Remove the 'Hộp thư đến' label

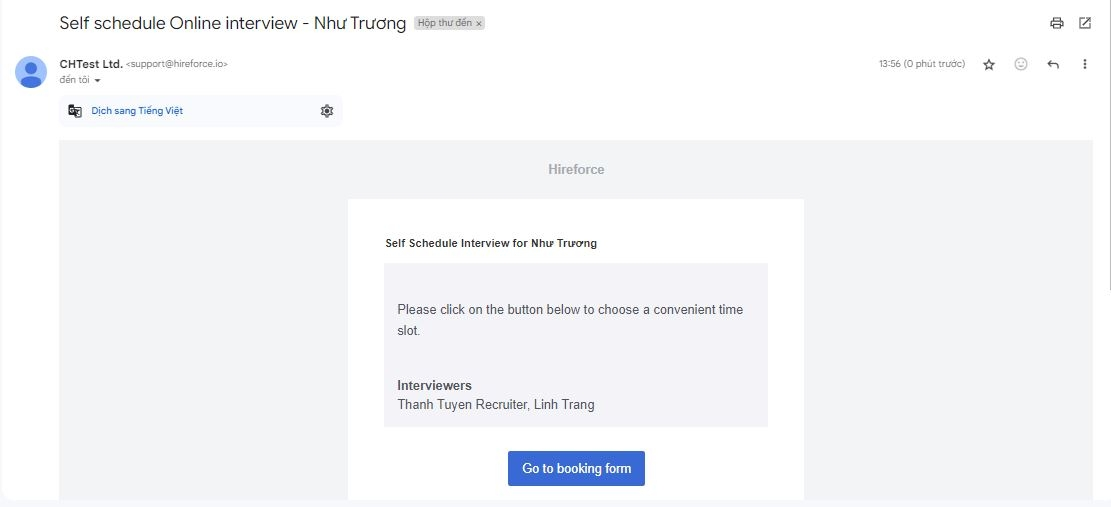point(479,24)
